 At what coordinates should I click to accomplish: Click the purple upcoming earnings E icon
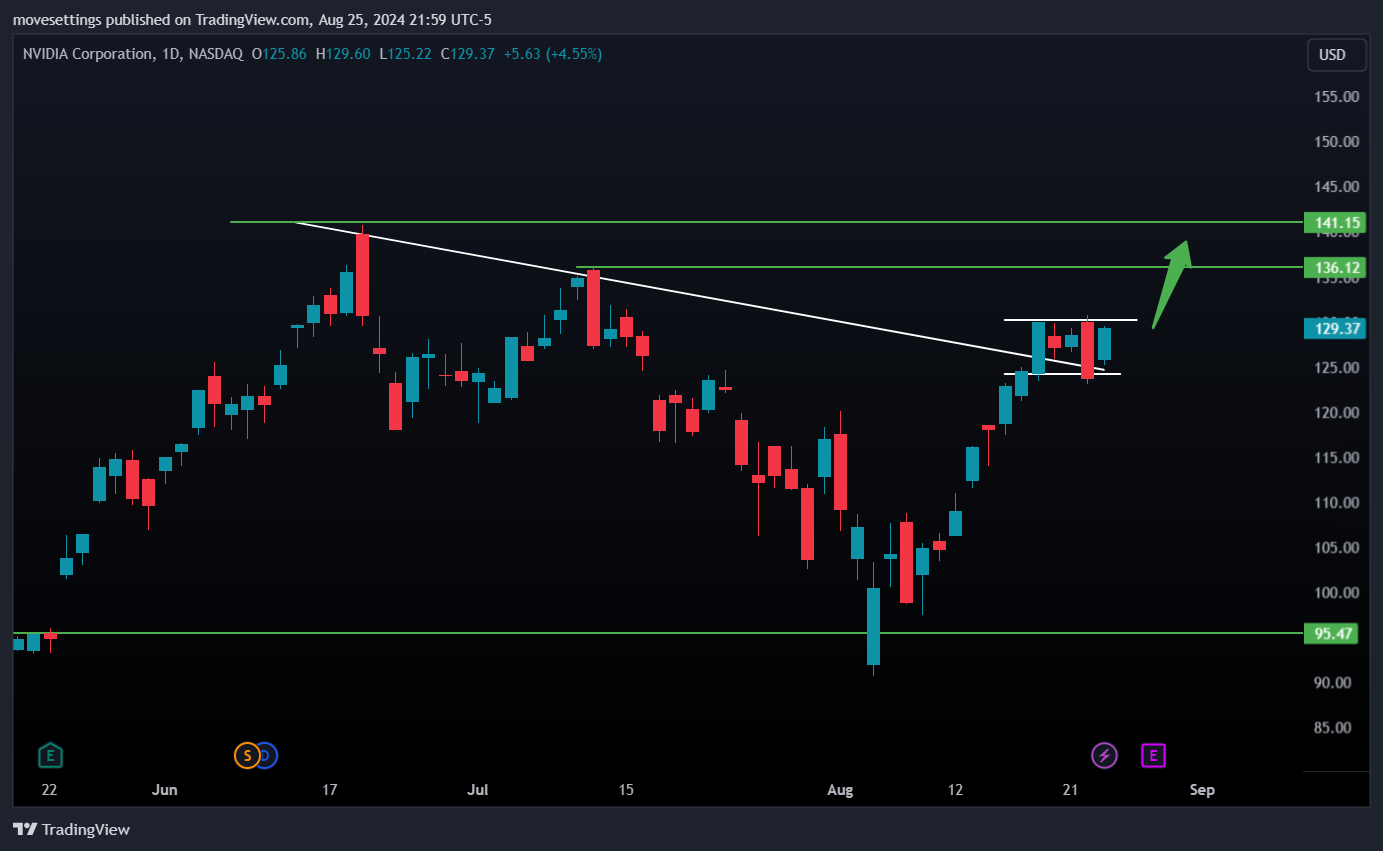[1153, 755]
